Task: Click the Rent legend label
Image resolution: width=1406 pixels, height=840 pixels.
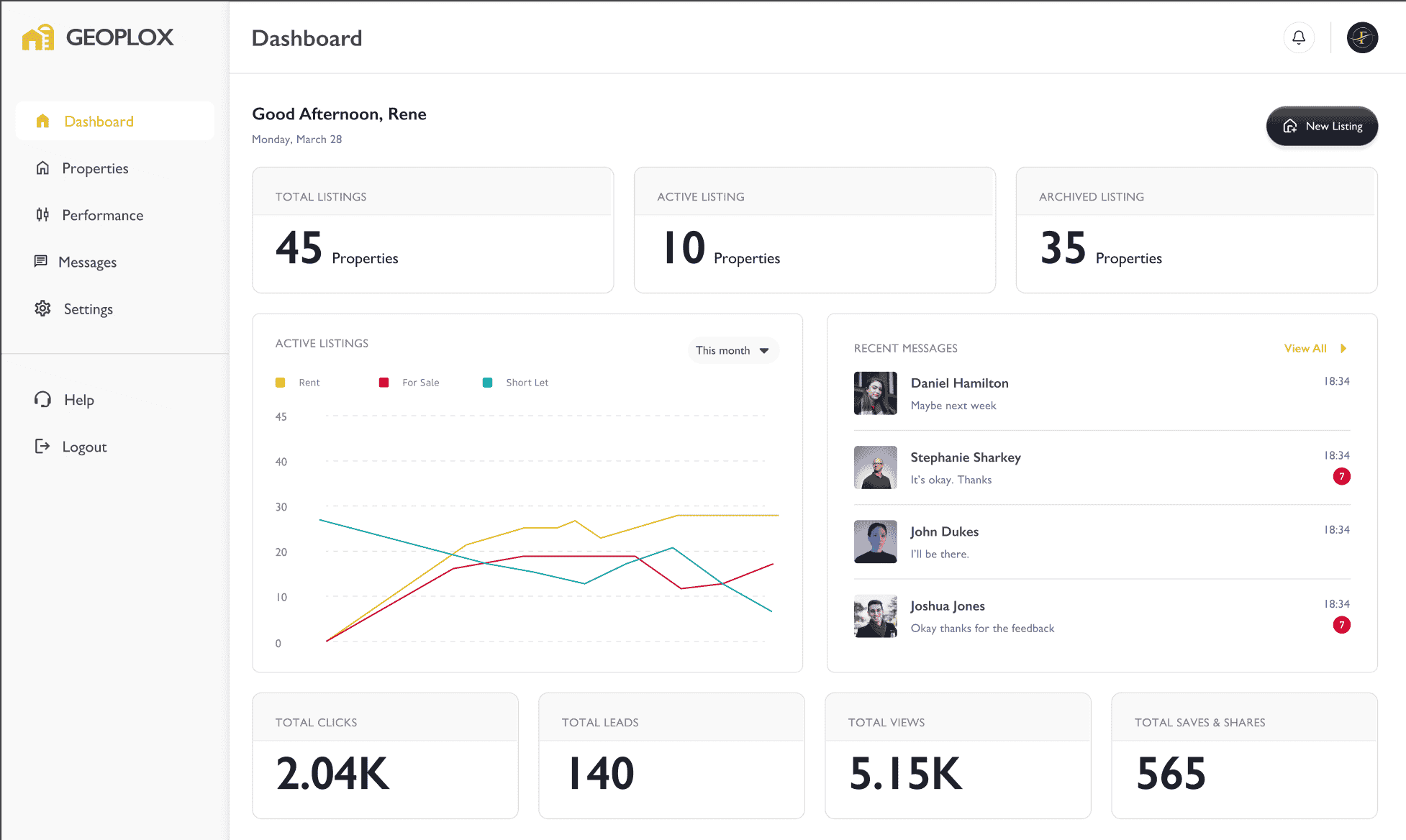Action: pos(309,383)
